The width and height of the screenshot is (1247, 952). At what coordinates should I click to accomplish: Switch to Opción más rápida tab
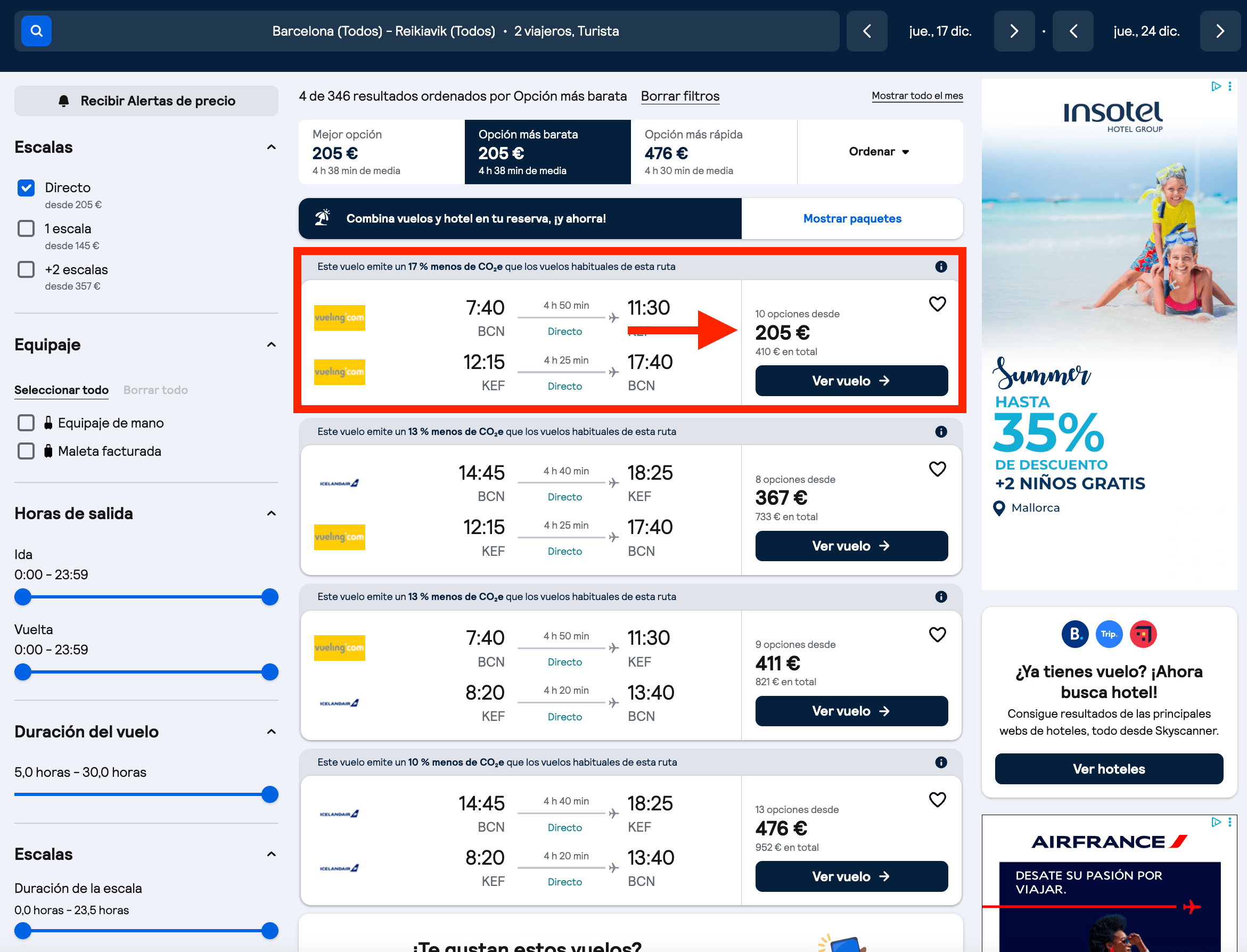click(714, 151)
